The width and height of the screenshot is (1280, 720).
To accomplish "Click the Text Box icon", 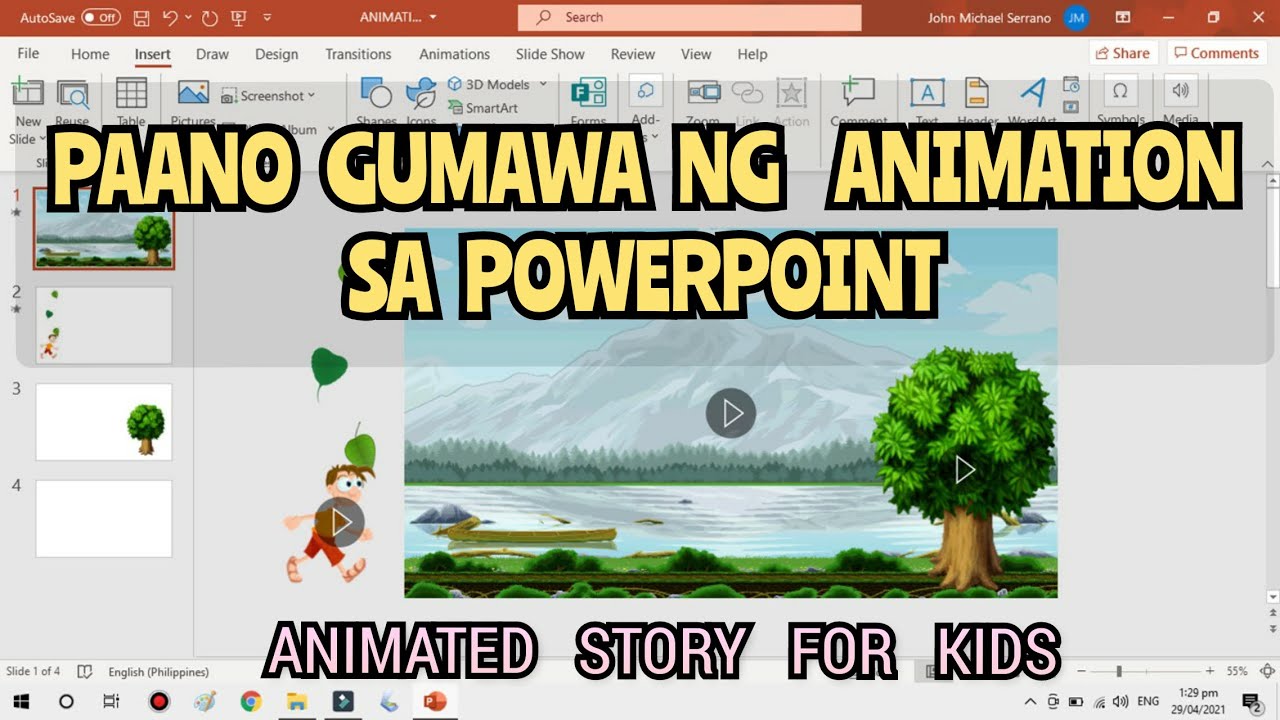I will 927,93.
